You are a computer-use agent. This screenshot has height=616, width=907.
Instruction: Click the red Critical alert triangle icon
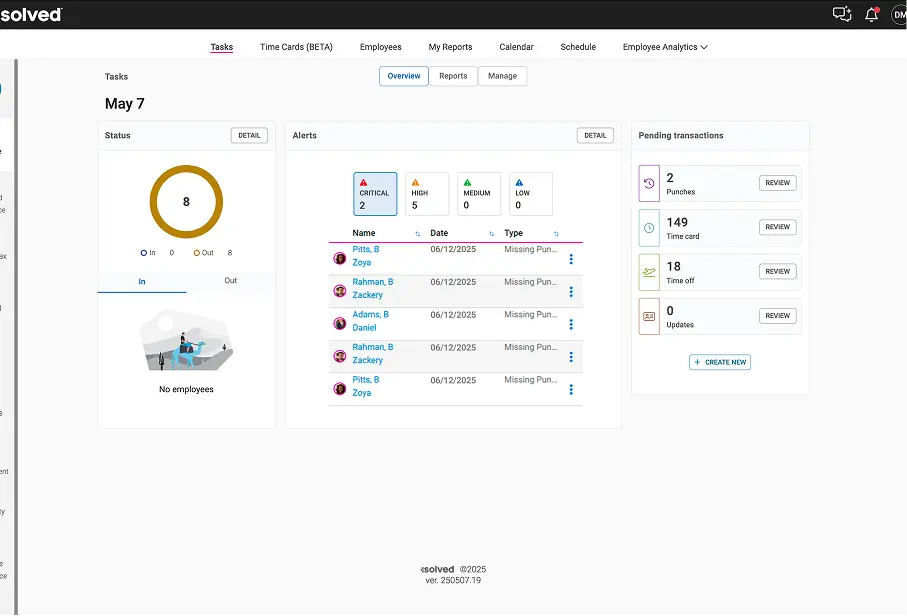pyautogui.click(x=363, y=182)
